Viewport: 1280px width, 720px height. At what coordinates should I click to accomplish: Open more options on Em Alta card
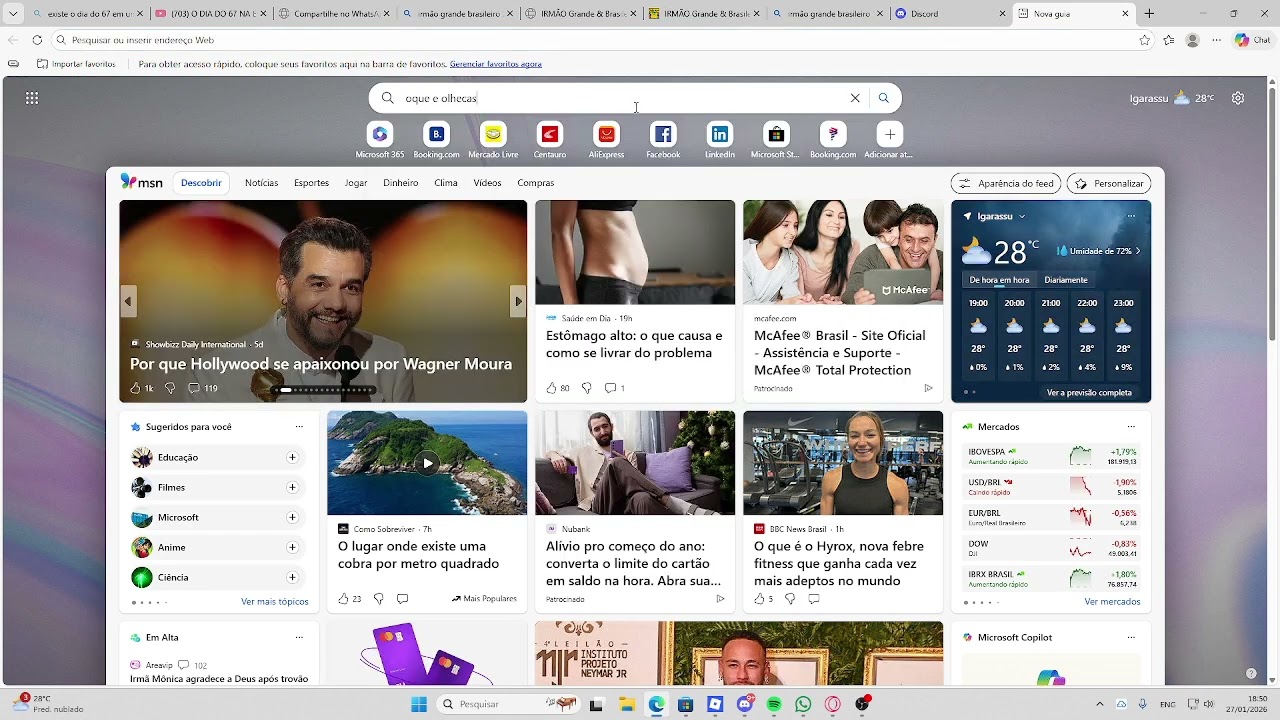pyautogui.click(x=299, y=637)
